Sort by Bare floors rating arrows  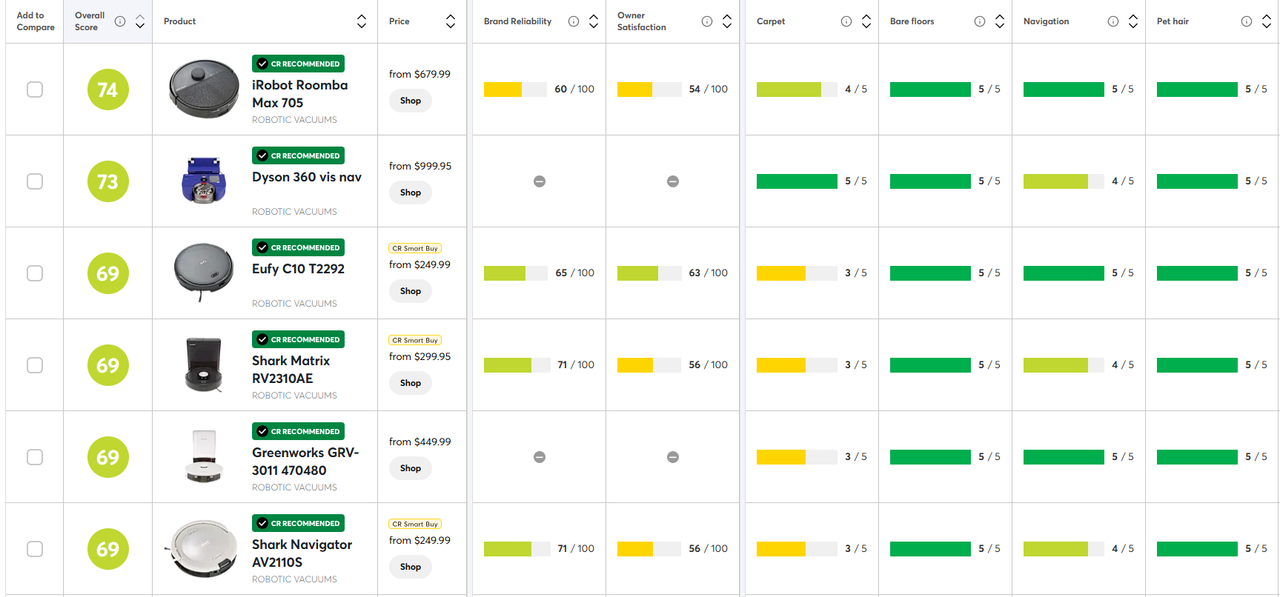click(999, 21)
